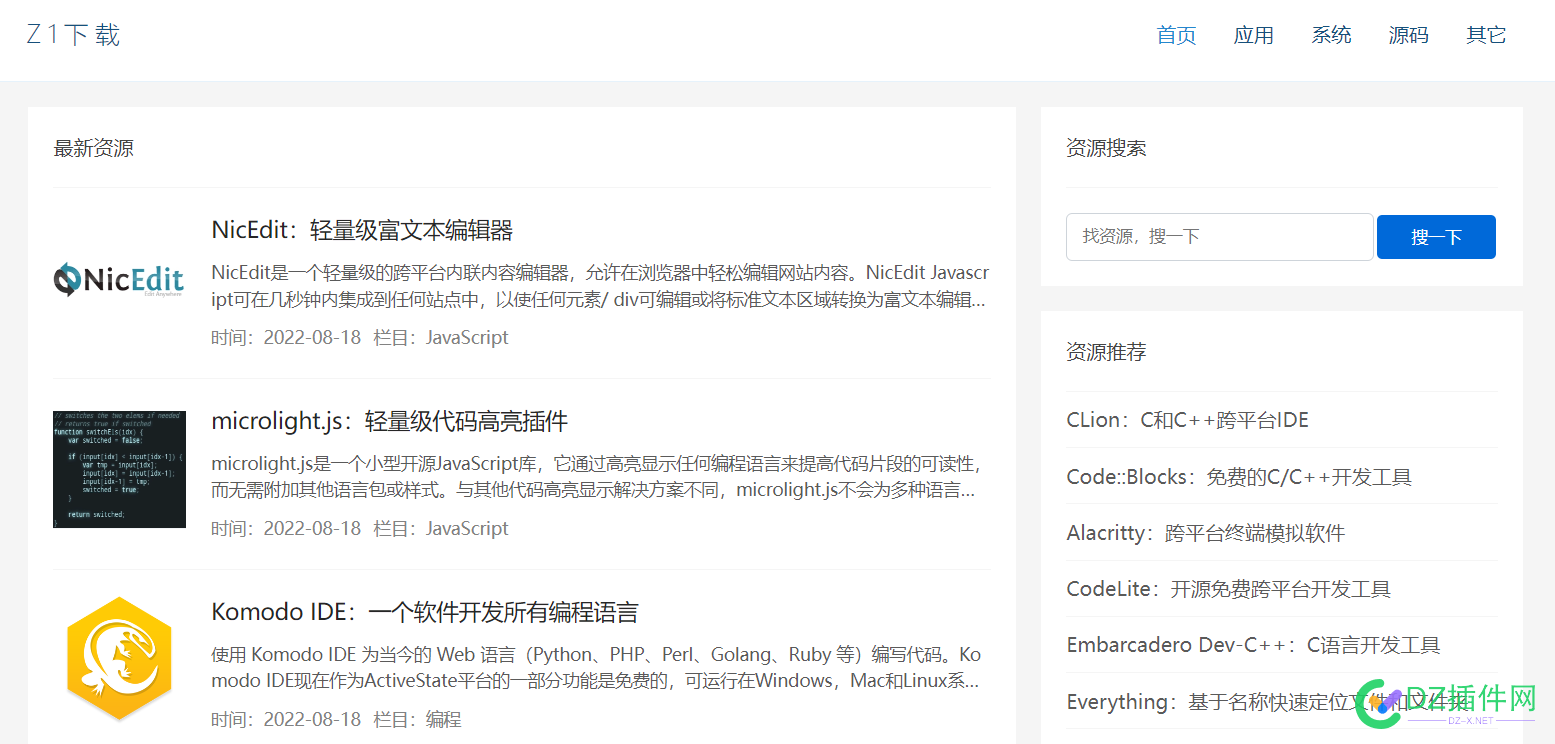
Task: Focus the 找资源，搜一下 search field
Action: (x=1220, y=237)
